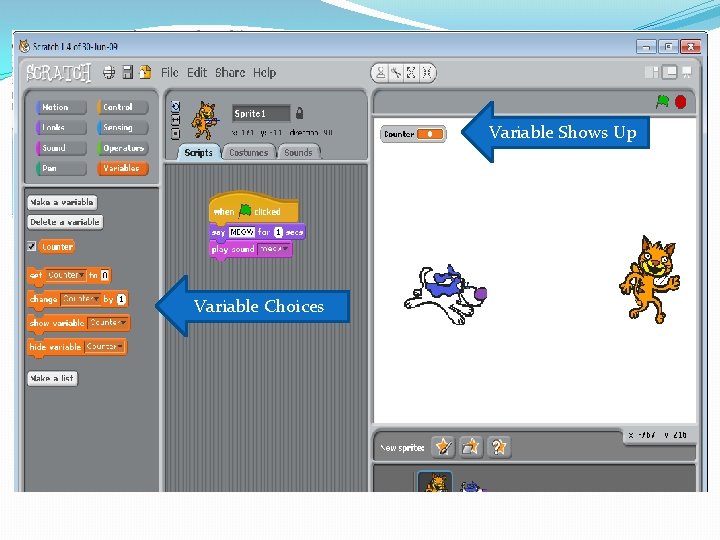Paint a new sprite
Image resolution: width=720 pixels, height=540 pixels.
click(443, 446)
